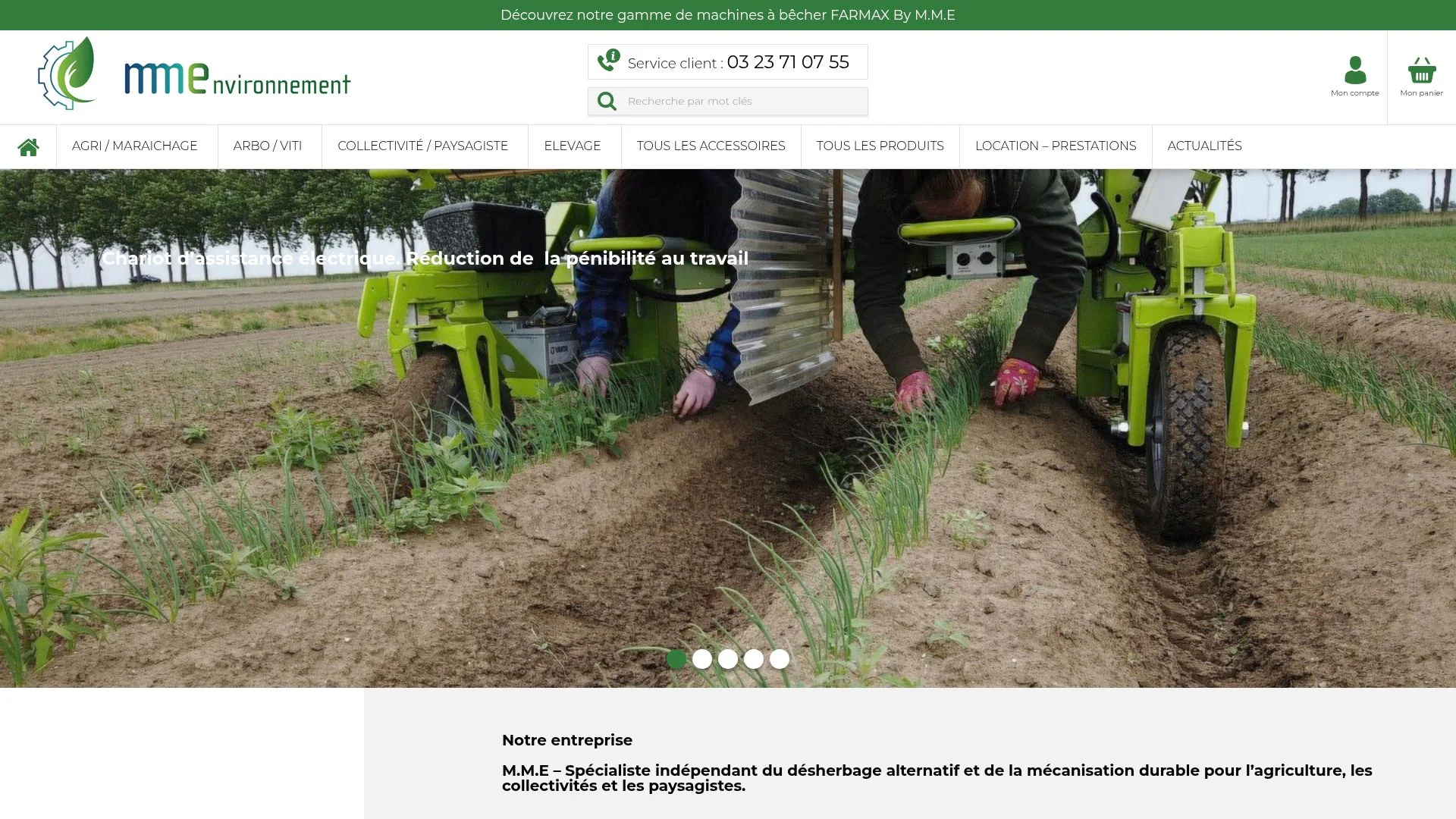Click the home icon in the navigation bar
Image resolution: width=1456 pixels, height=819 pixels.
pyautogui.click(x=29, y=146)
